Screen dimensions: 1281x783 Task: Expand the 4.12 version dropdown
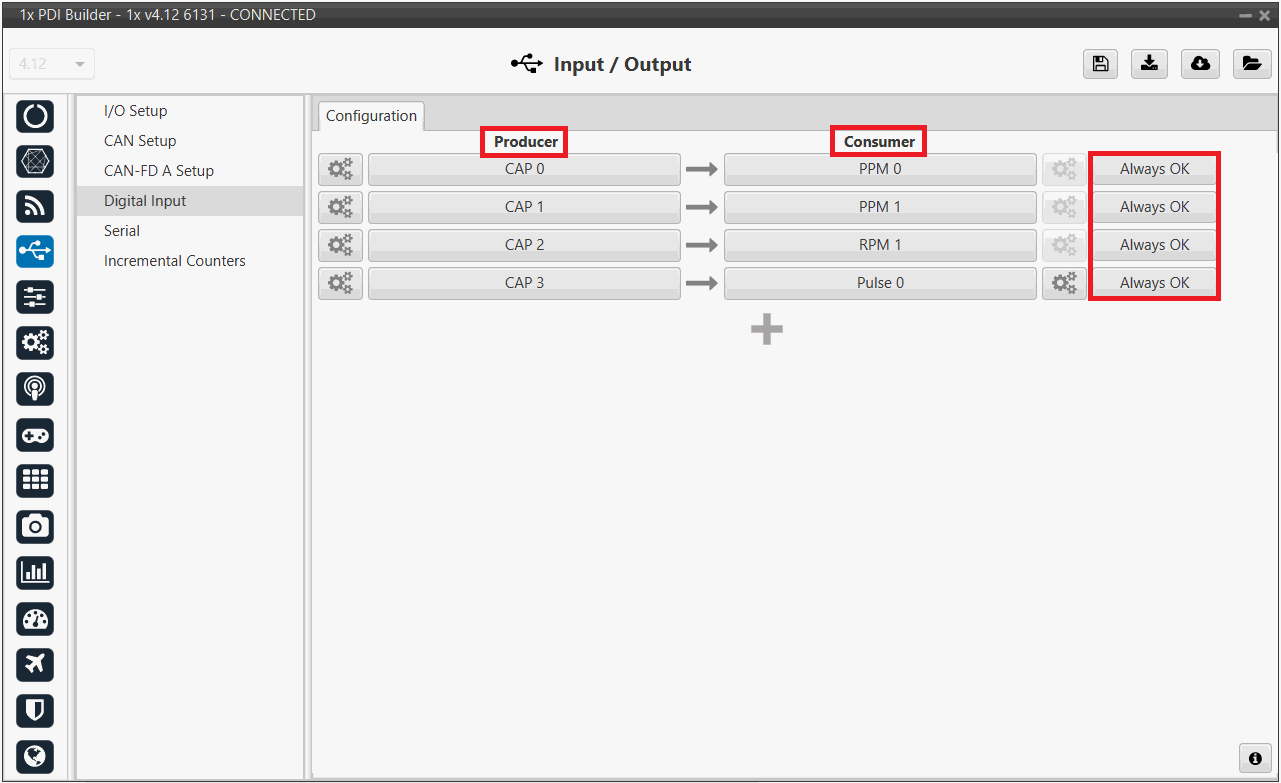click(52, 64)
